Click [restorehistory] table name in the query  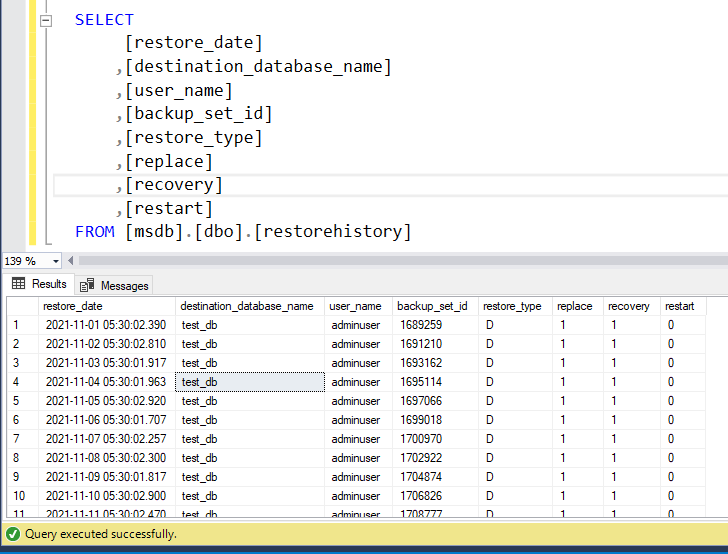[x=332, y=232]
